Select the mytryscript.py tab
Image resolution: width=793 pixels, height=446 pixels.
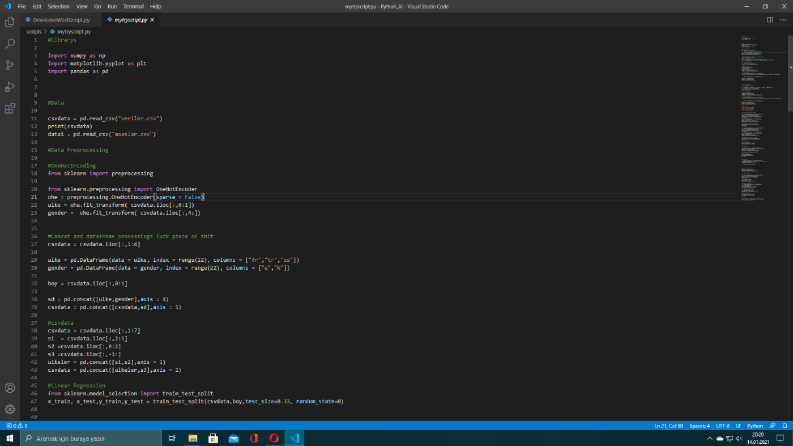[130, 20]
